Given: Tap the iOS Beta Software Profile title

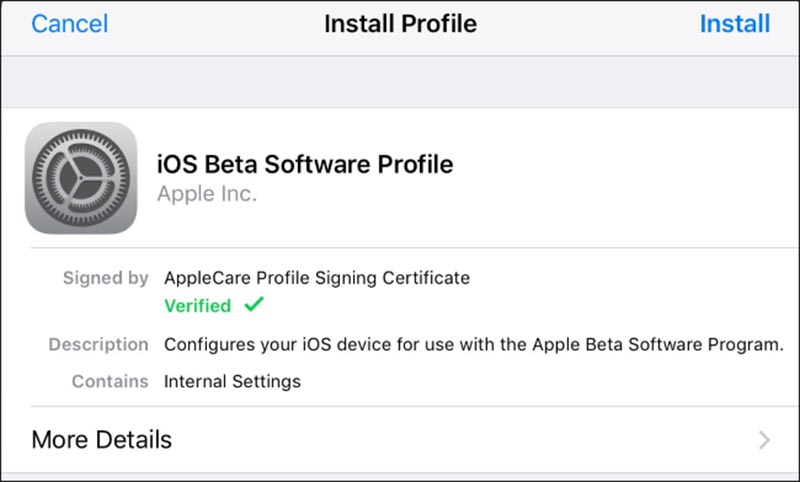Looking at the screenshot, I should point(305,164).
